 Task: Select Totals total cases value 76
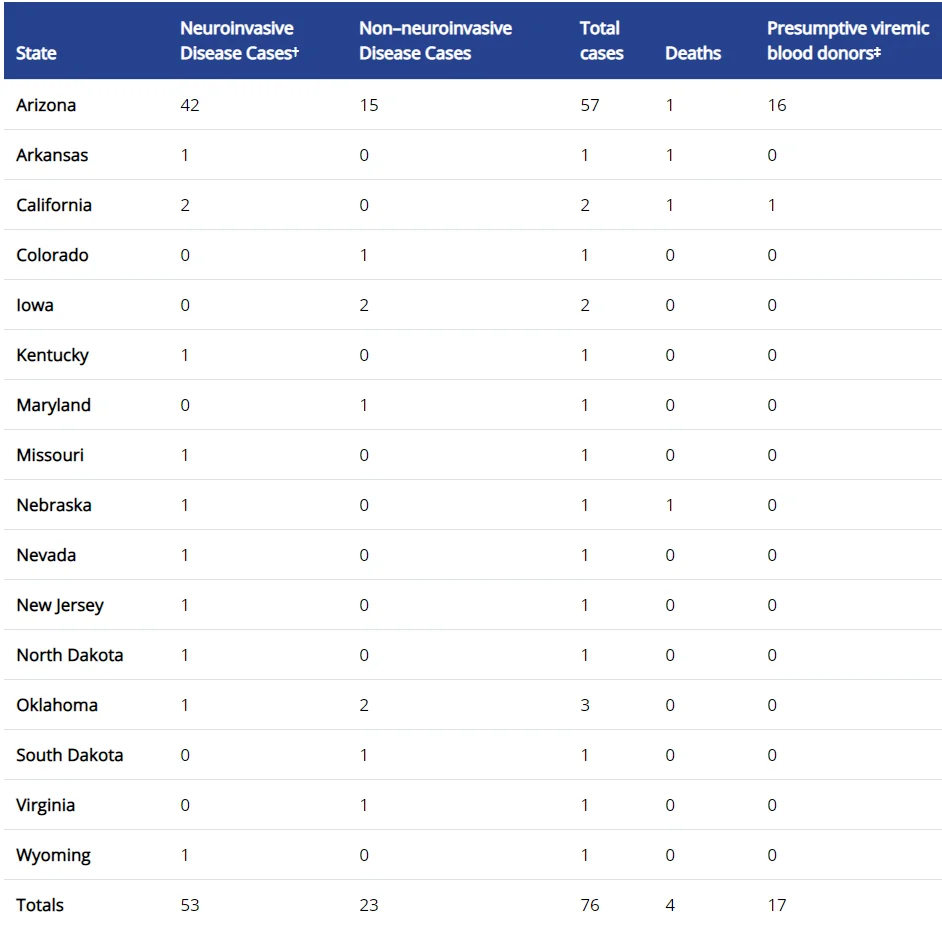[x=590, y=905]
